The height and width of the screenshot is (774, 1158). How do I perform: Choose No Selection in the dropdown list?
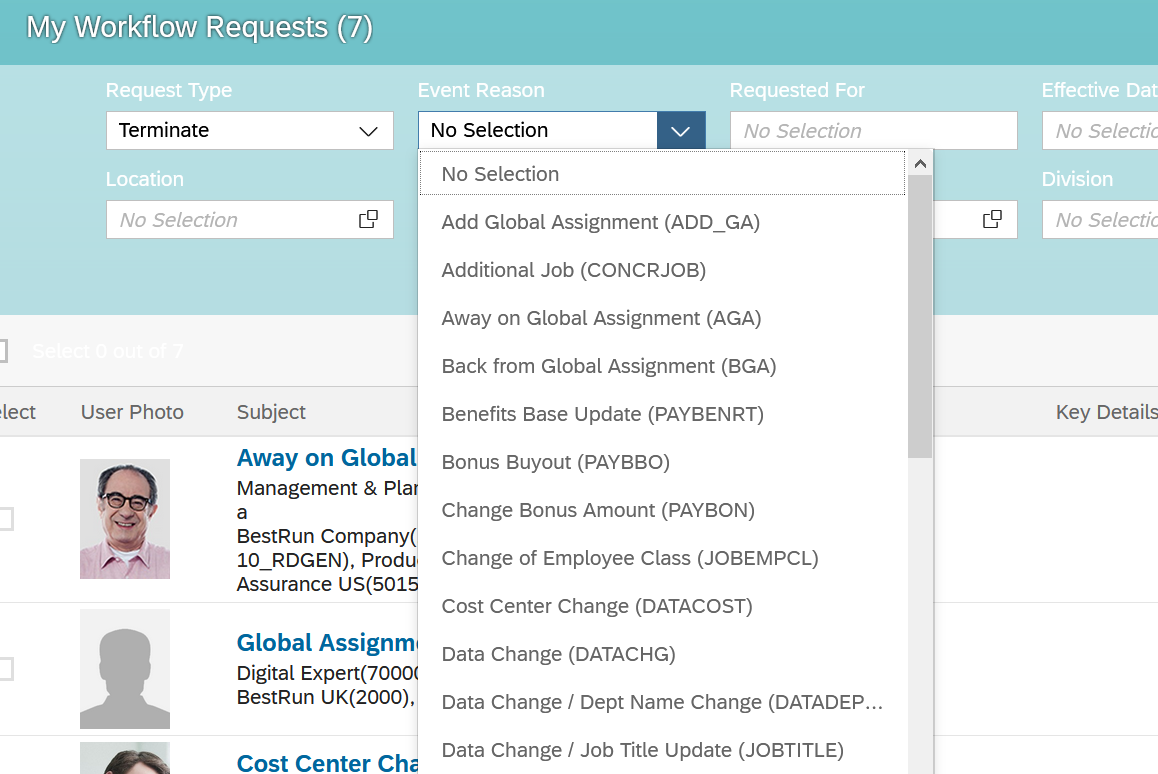tap(662, 174)
